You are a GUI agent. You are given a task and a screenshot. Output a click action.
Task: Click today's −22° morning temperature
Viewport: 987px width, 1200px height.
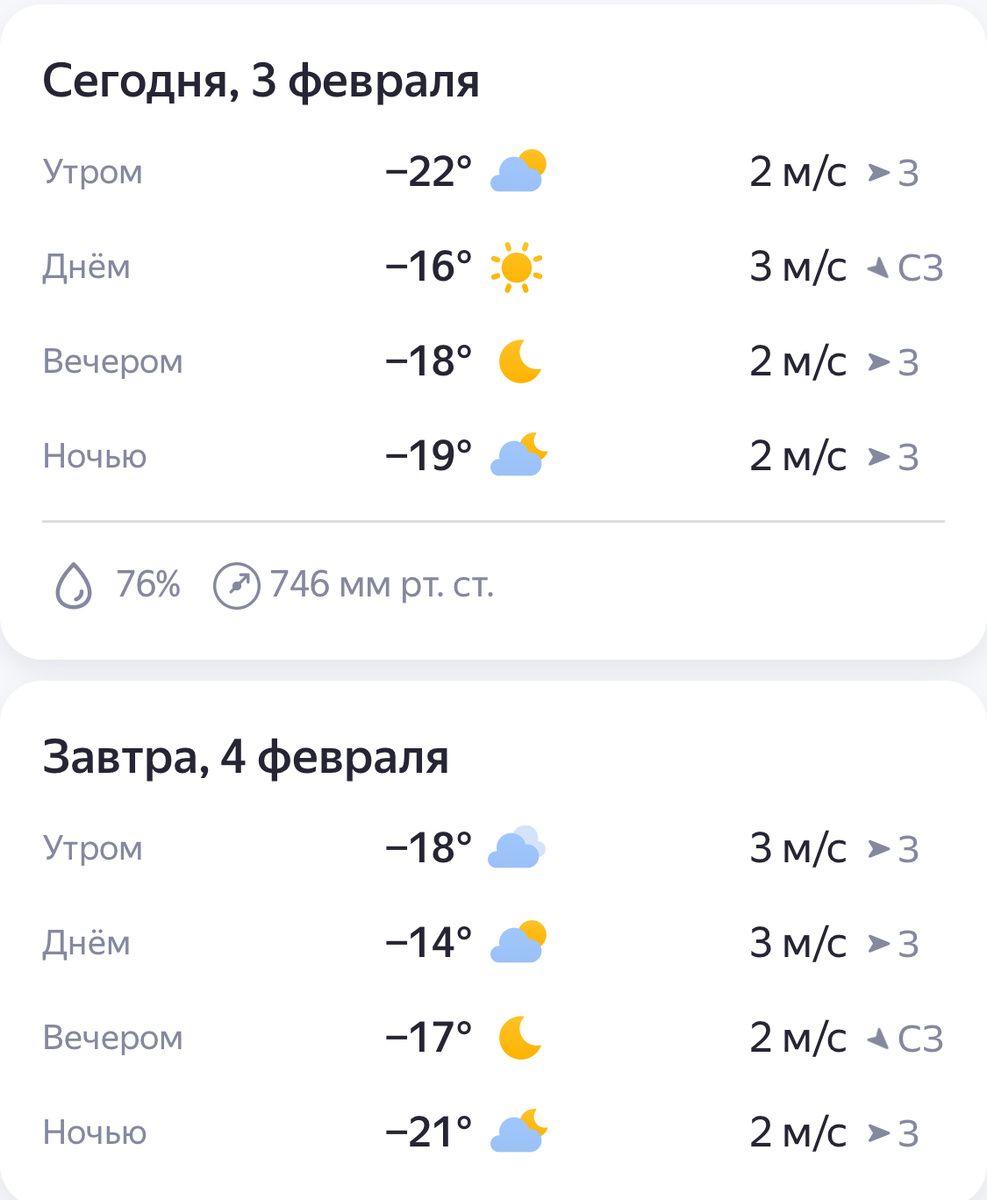(x=429, y=172)
